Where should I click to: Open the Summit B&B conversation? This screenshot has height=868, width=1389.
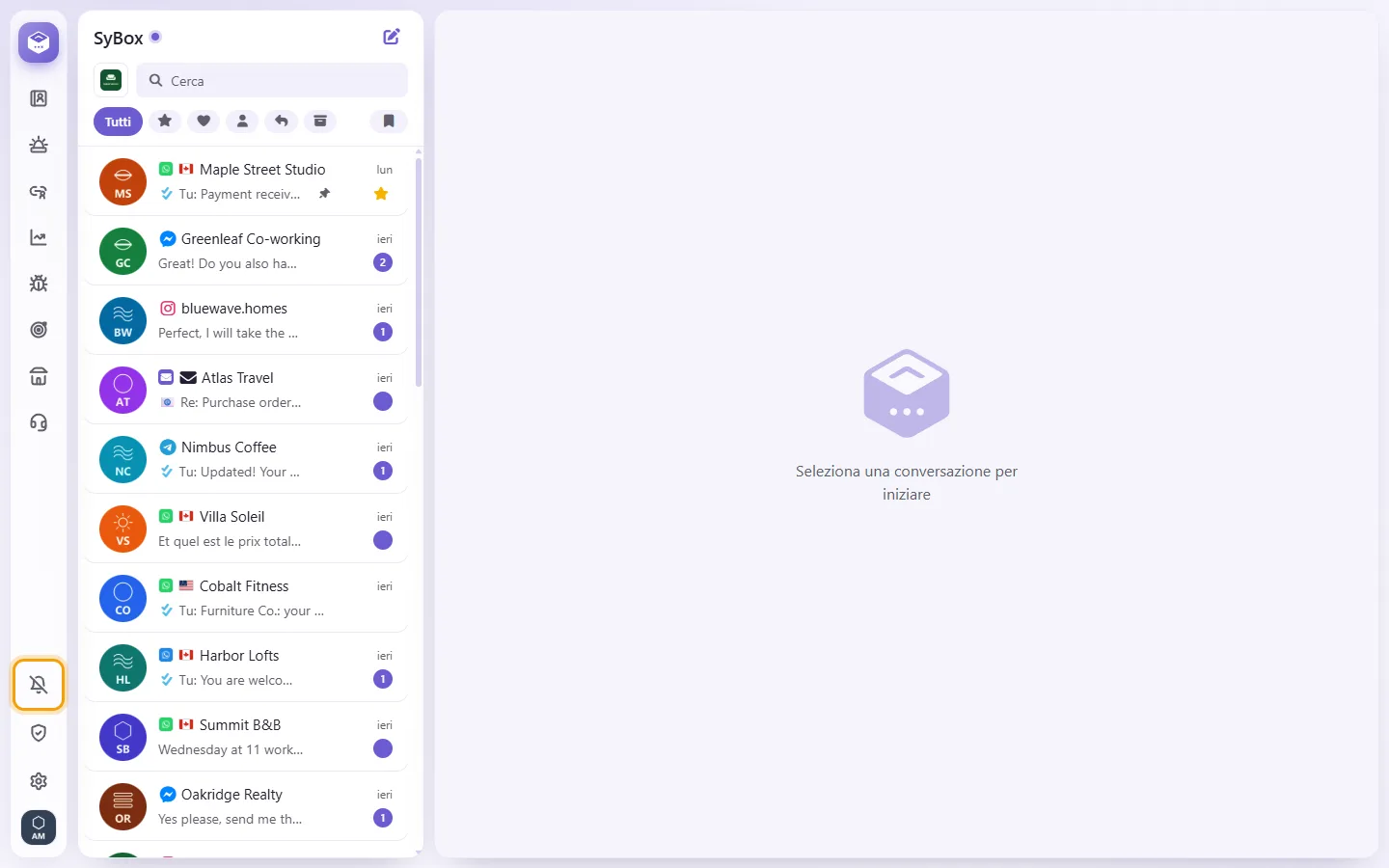click(x=246, y=737)
